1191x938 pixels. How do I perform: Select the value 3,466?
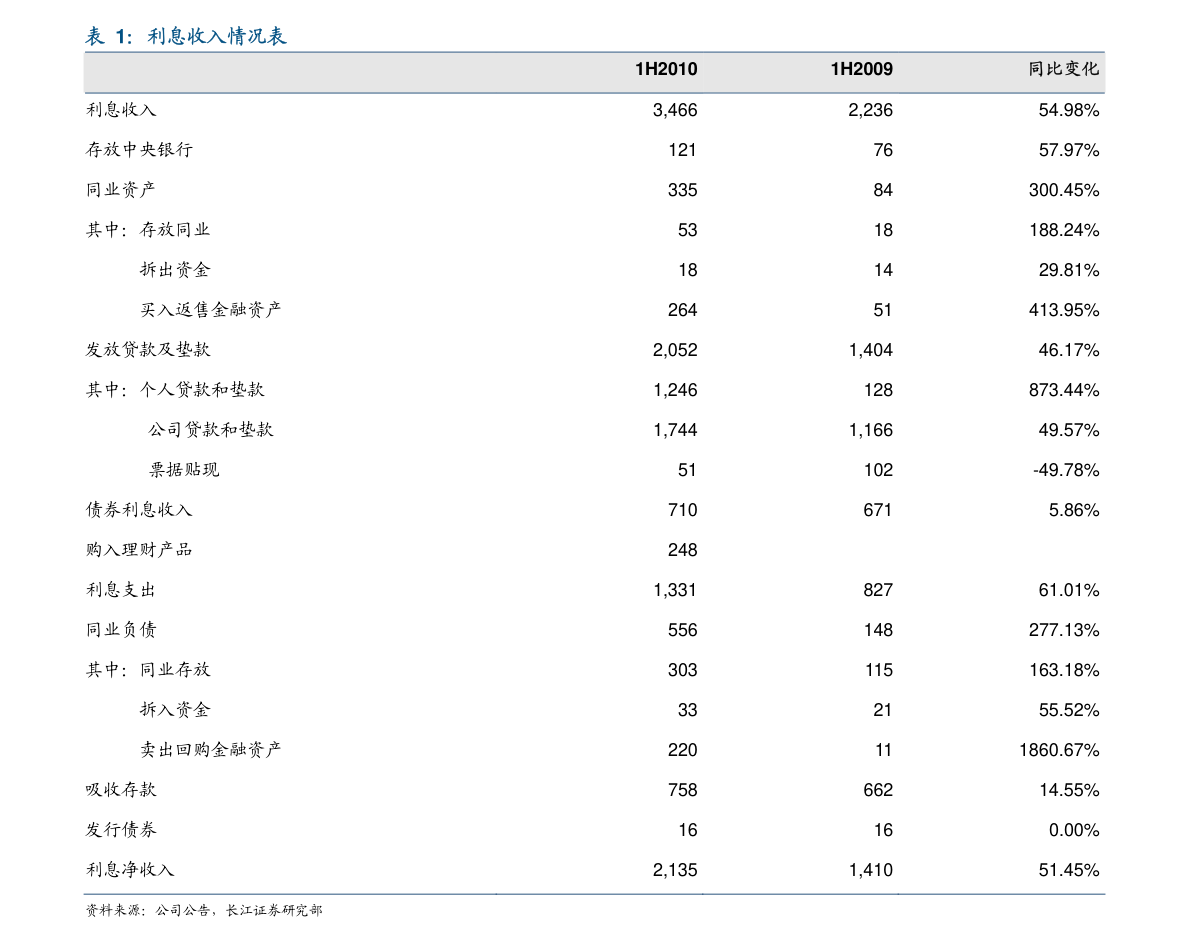pyautogui.click(x=674, y=110)
